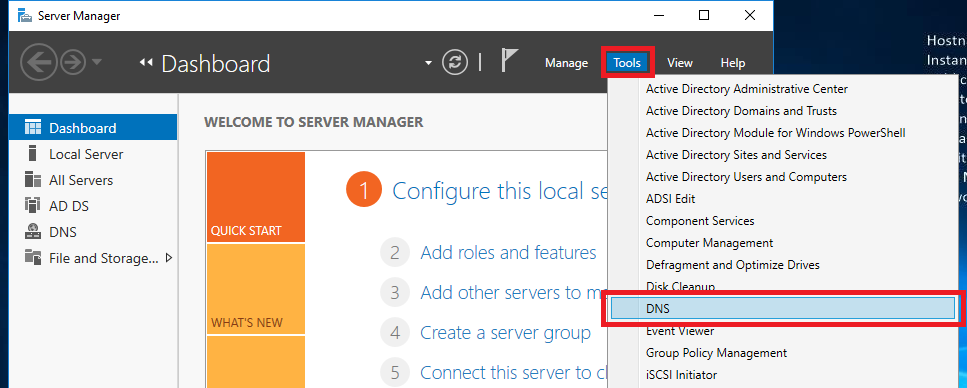Viewport: 967px width, 388px height.
Task: Open the dropdown arrow beside refresh
Action: (429, 63)
